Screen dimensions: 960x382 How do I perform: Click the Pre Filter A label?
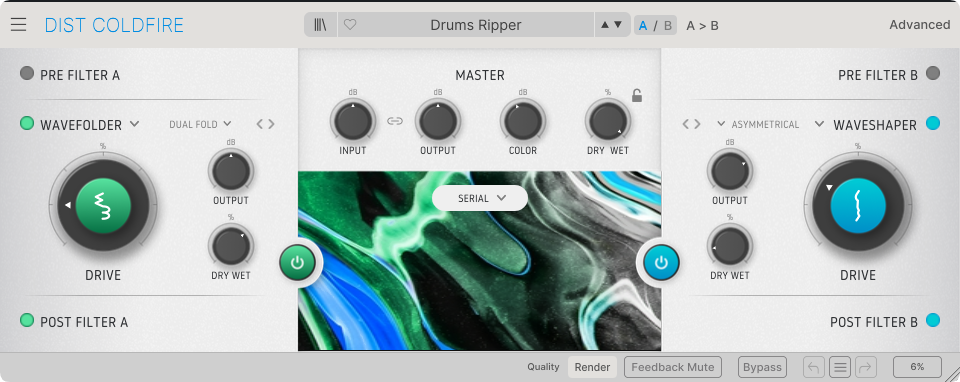coord(80,75)
